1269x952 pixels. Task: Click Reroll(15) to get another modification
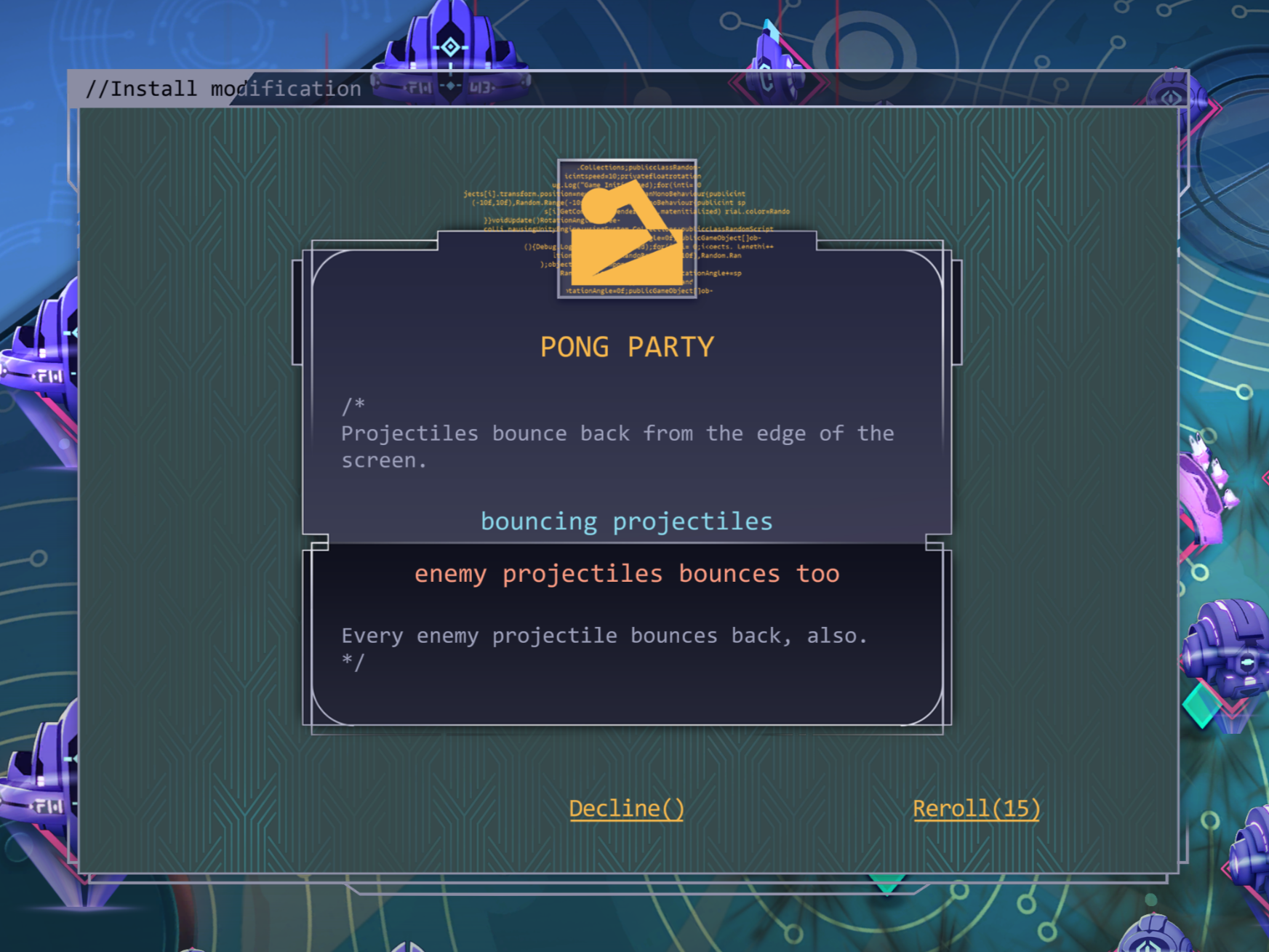click(x=976, y=809)
